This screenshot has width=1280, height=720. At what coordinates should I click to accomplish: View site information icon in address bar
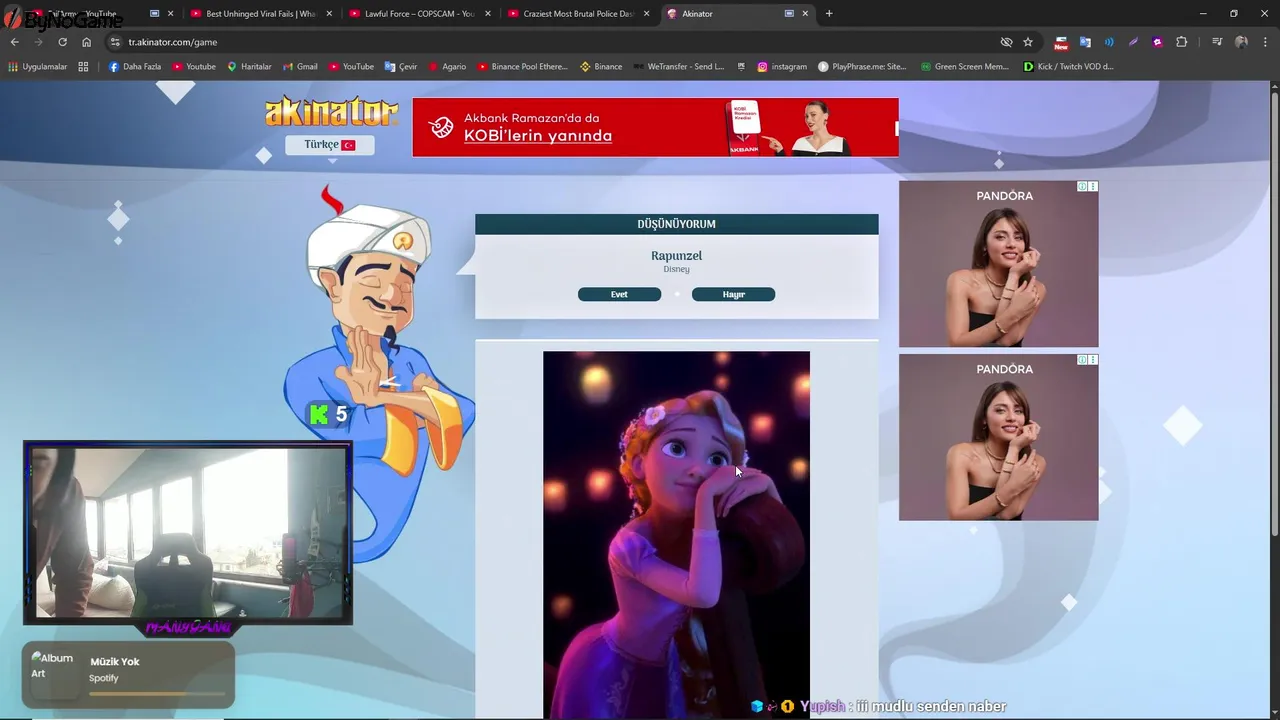(x=115, y=42)
